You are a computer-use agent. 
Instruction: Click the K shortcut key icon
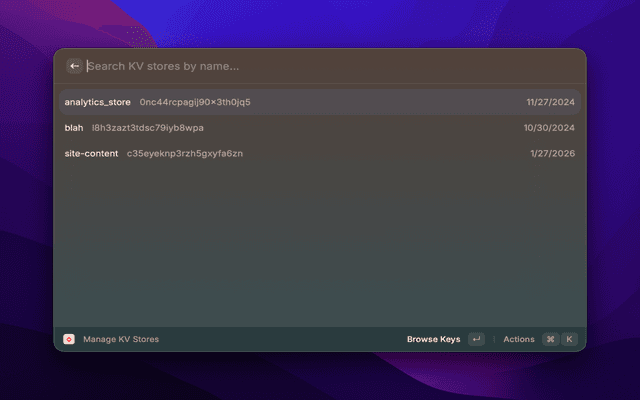[569, 339]
